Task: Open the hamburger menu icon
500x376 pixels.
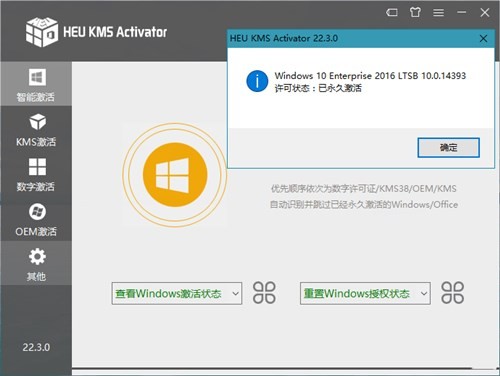Action: point(438,13)
